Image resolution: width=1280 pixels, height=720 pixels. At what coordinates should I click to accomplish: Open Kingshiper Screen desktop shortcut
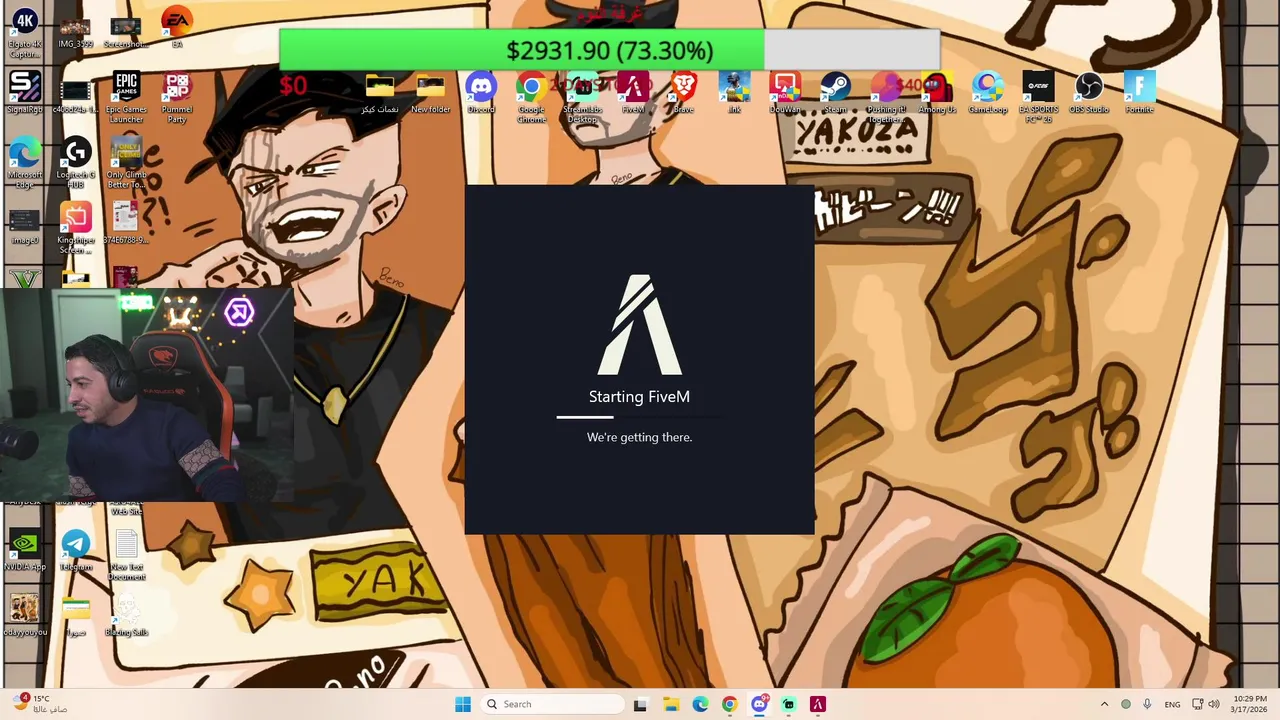coord(76,228)
